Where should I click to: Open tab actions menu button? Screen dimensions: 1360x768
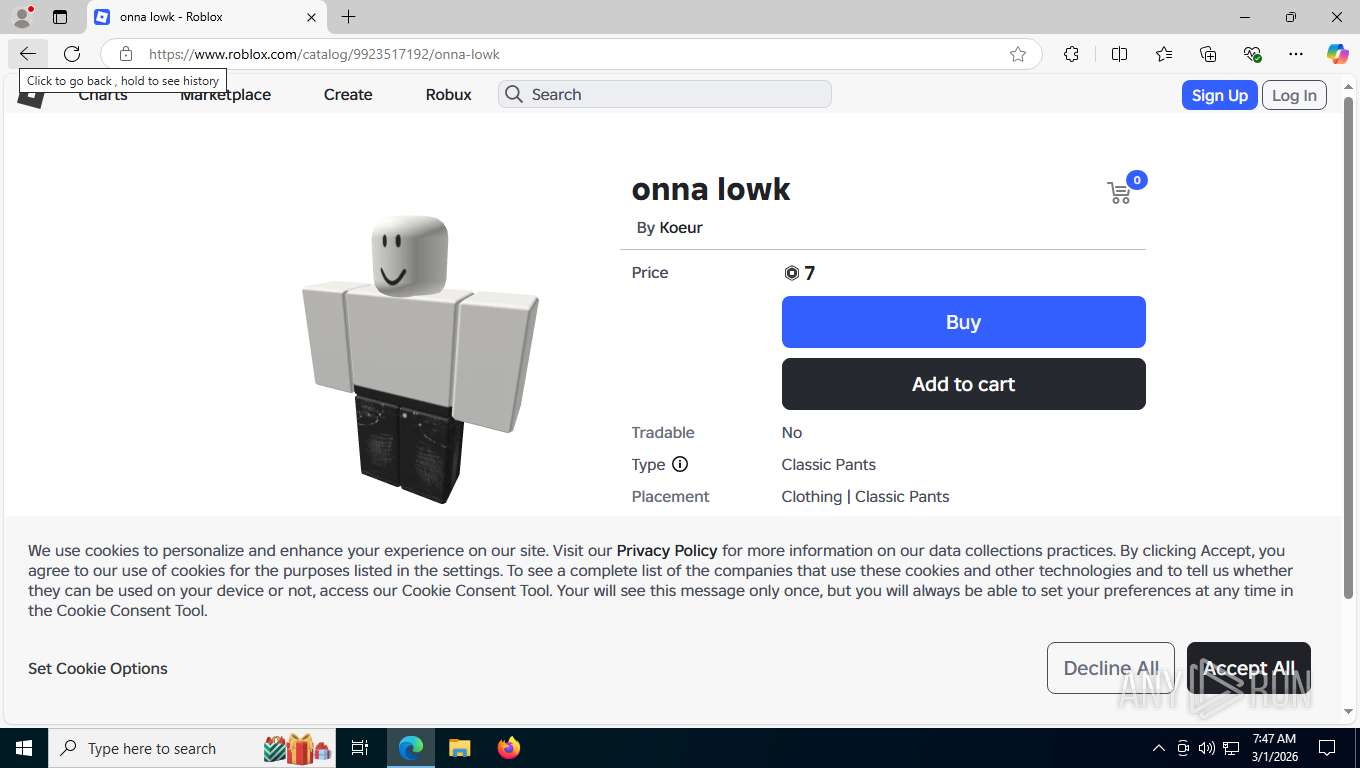[x=60, y=17]
